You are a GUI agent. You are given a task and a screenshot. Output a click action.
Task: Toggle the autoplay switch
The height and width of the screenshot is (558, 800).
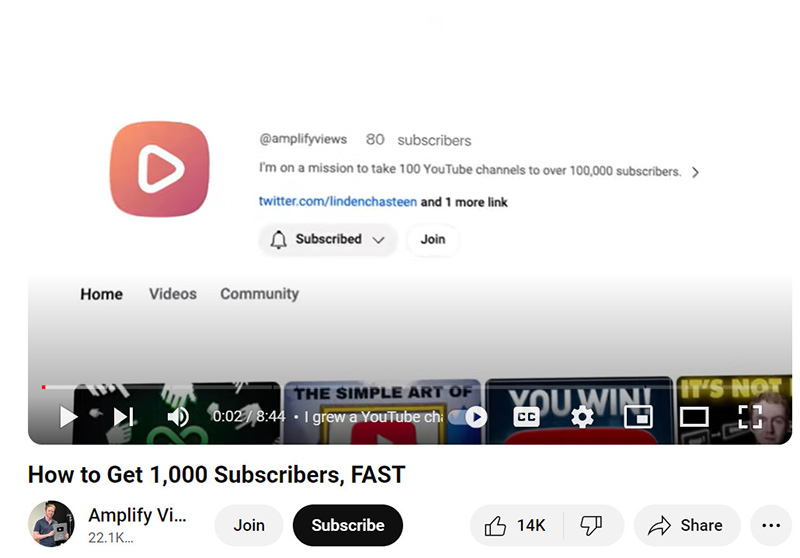click(x=468, y=417)
